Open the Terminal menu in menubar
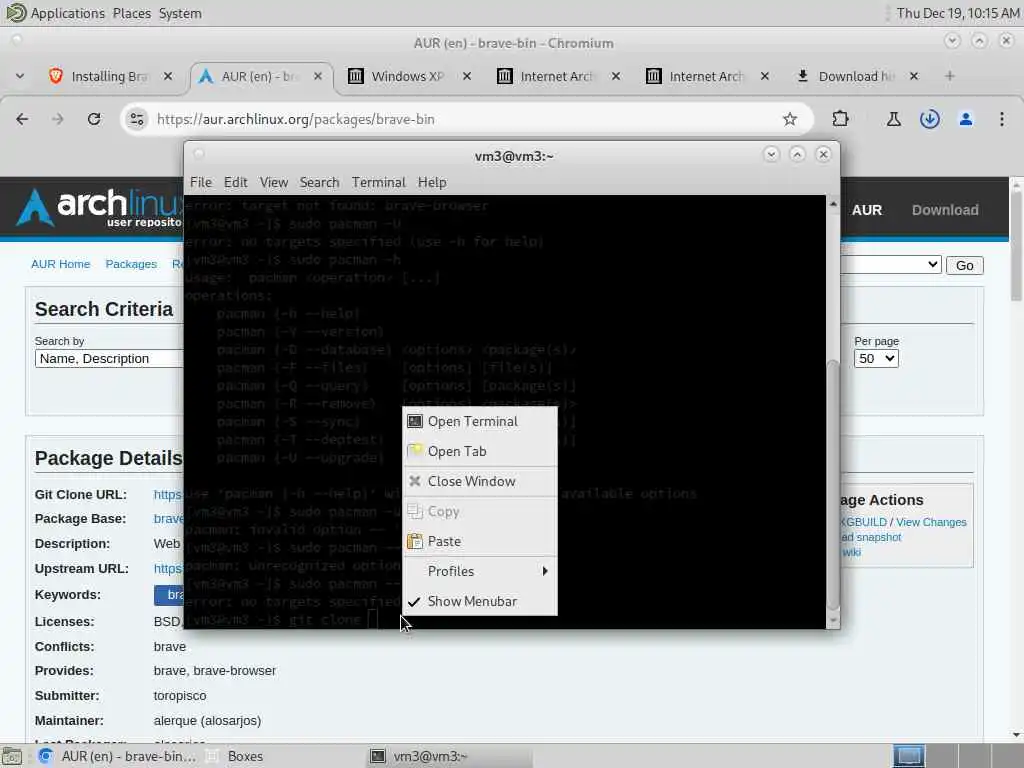 (379, 182)
